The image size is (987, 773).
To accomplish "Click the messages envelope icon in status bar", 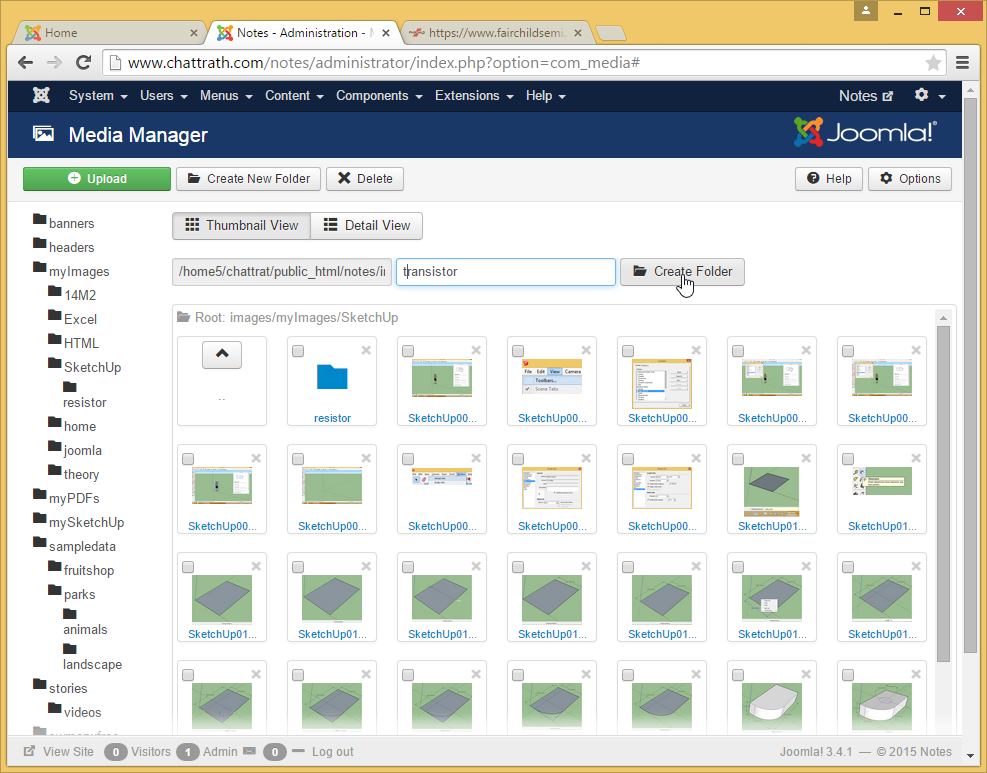I will (249, 752).
